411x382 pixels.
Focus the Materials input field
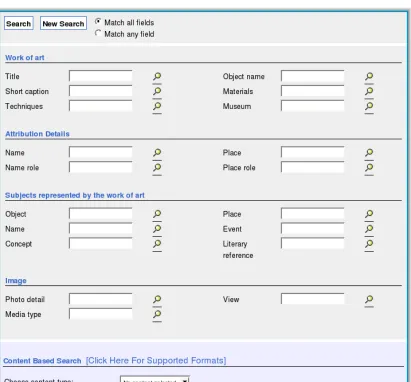pyautogui.click(x=313, y=91)
